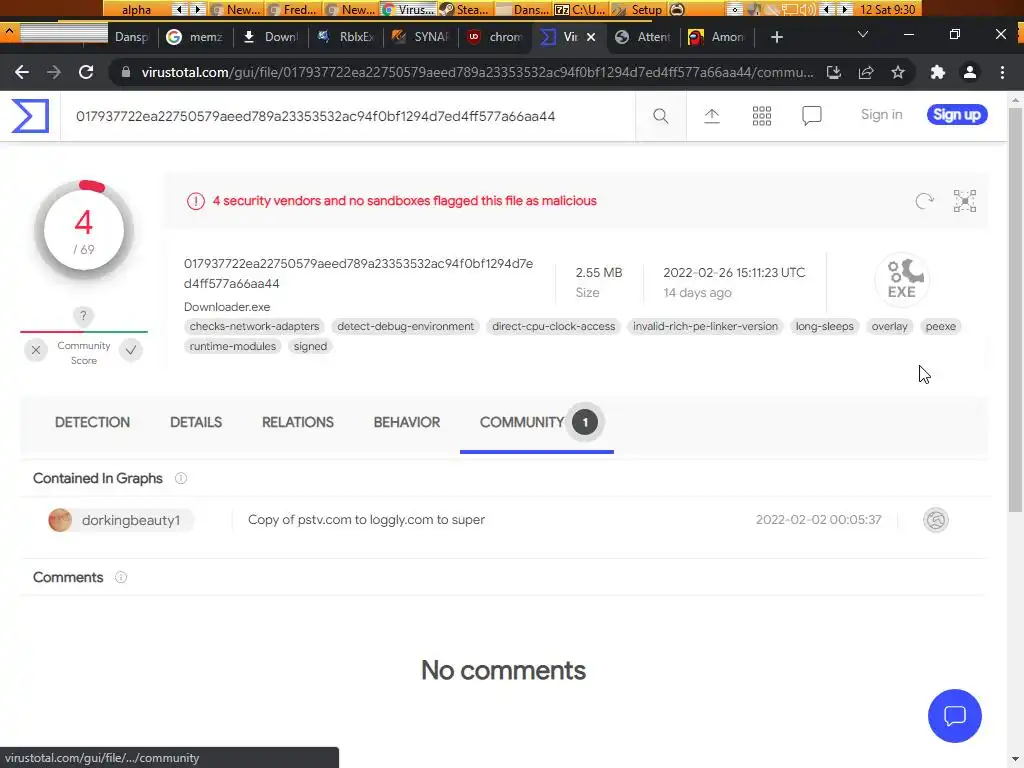Open dorkingbeauty1 user profile link
The width and height of the screenshot is (1024, 768).
click(131, 520)
